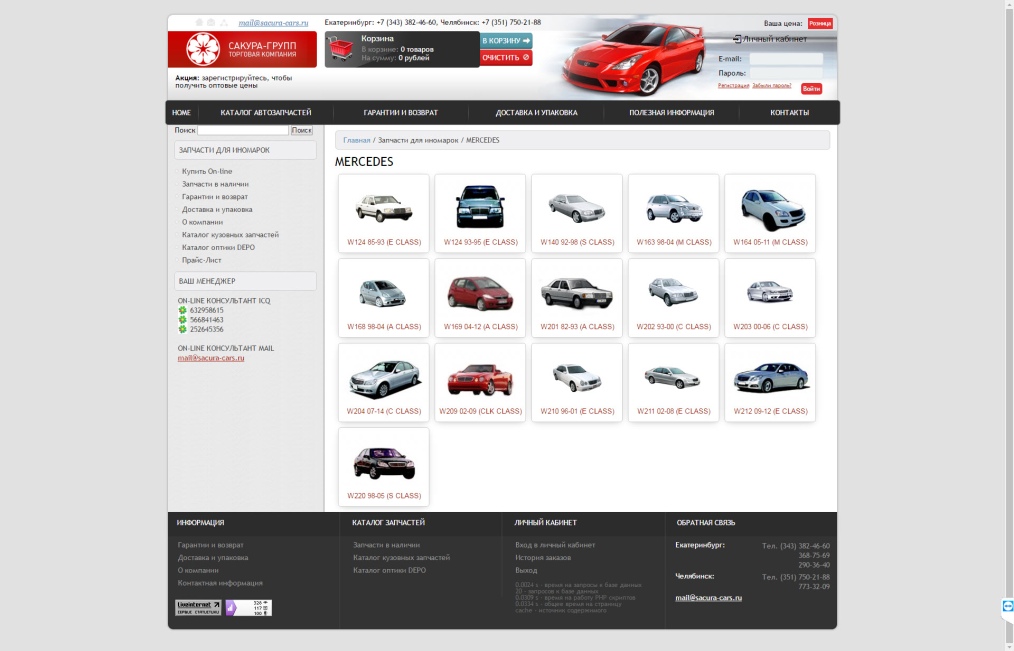
Task: Open W202 93-00 (C CLASS) text link
Action: click(x=673, y=326)
